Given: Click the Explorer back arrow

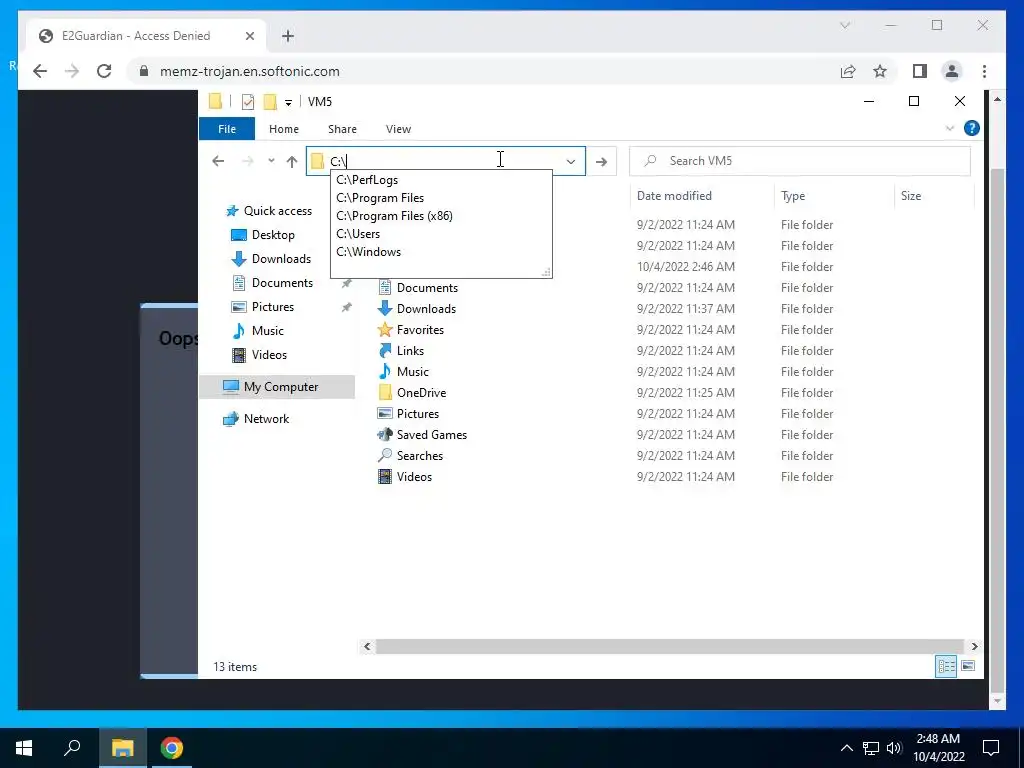Looking at the screenshot, I should 218,161.
